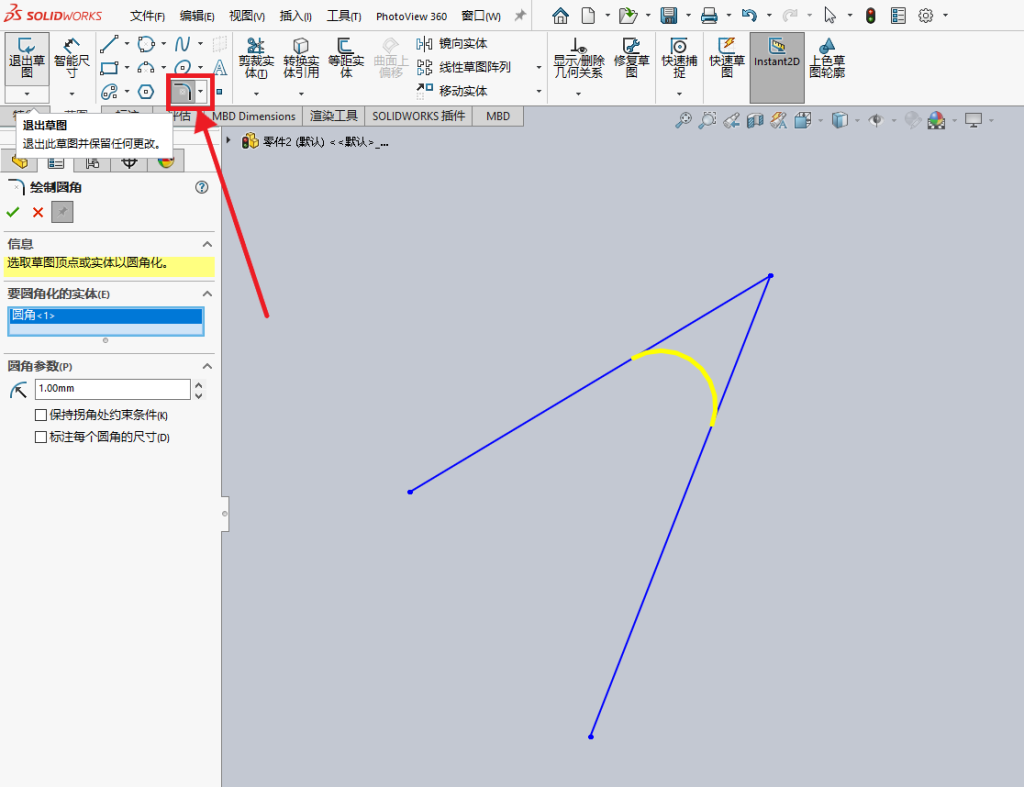
Task: Click the Section View icon
Action: pos(755,120)
